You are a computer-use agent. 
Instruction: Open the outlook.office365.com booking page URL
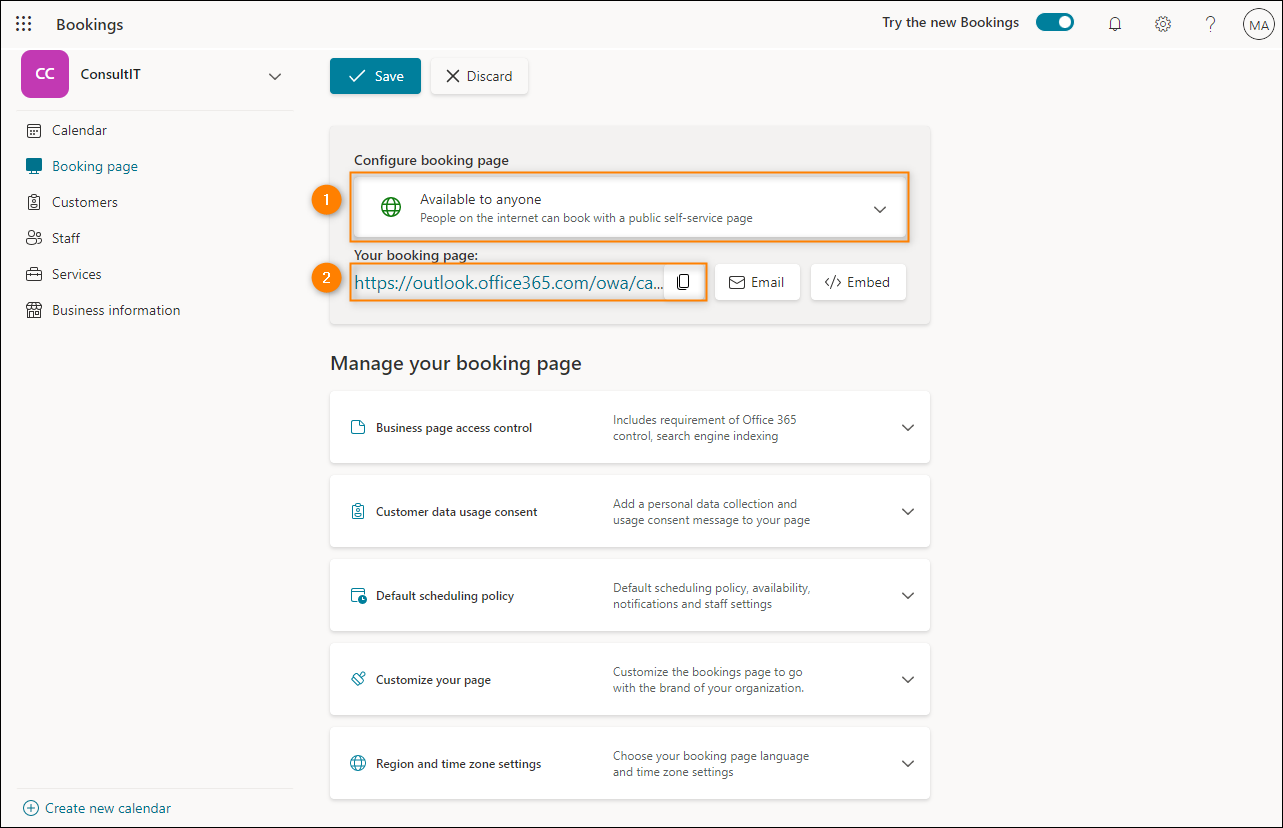click(509, 283)
